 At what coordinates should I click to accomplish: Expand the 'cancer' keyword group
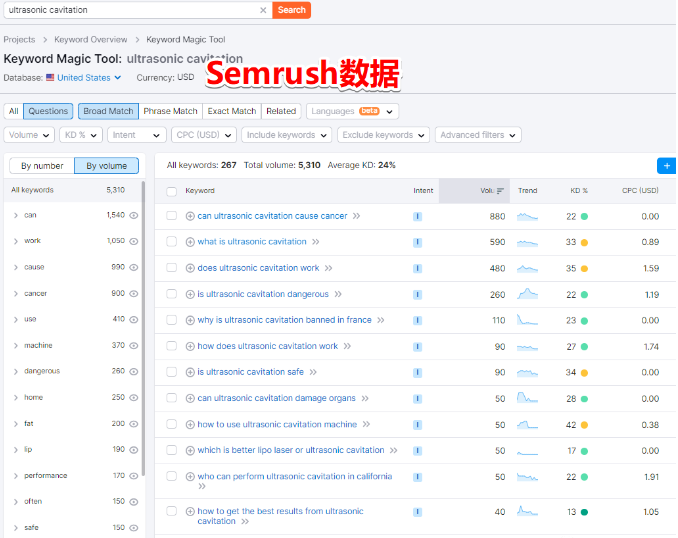(x=16, y=294)
